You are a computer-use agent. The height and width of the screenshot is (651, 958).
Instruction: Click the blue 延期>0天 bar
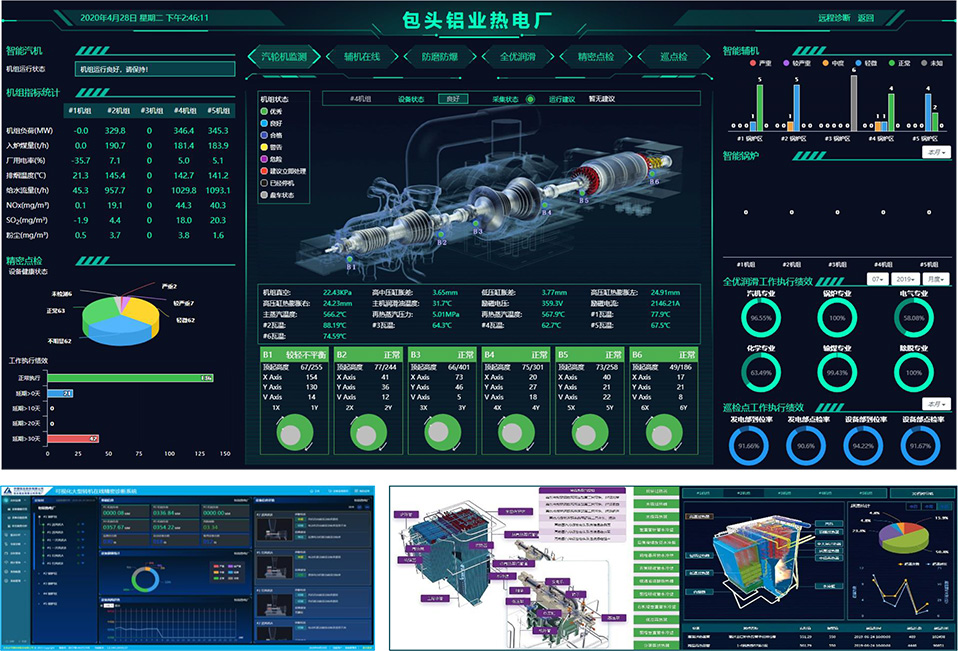pyautogui.click(x=60, y=393)
